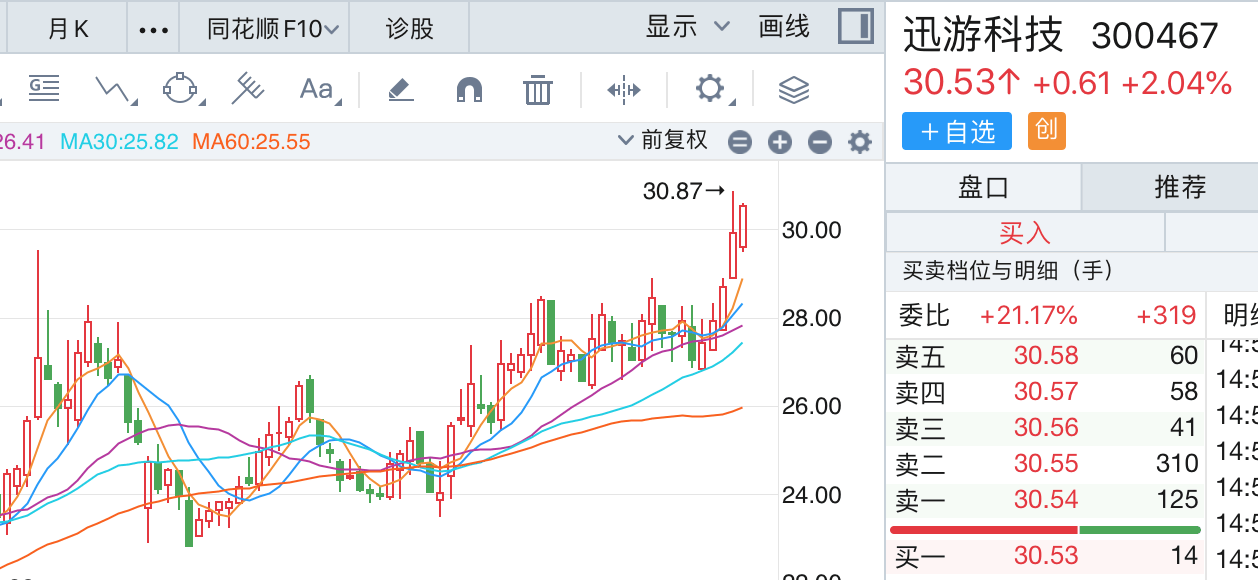The image size is (1258, 580).
Task: Click the trash icon to delete drawings
Action: 538,90
